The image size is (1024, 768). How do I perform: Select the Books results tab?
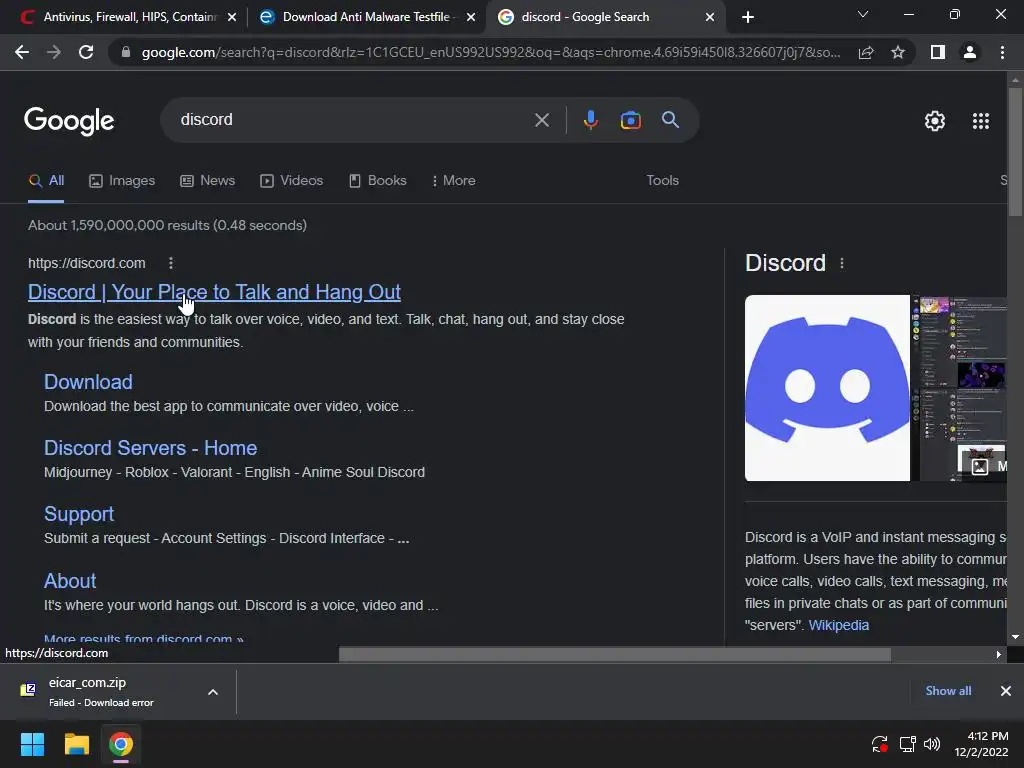(377, 181)
